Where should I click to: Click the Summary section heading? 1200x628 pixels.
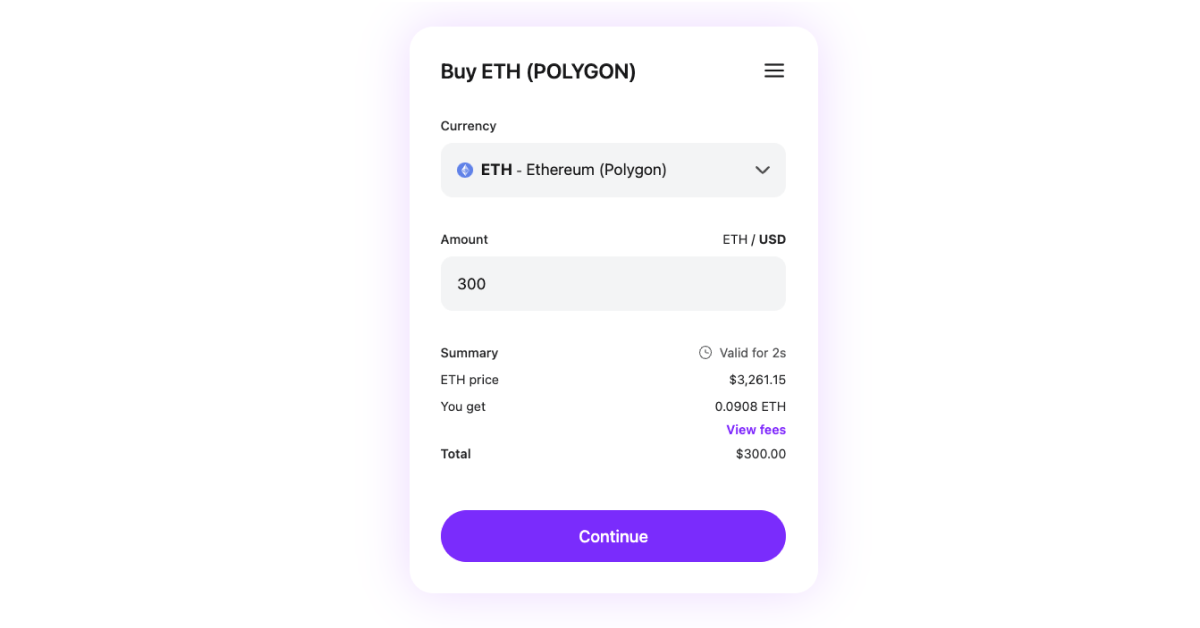pyautogui.click(x=469, y=353)
